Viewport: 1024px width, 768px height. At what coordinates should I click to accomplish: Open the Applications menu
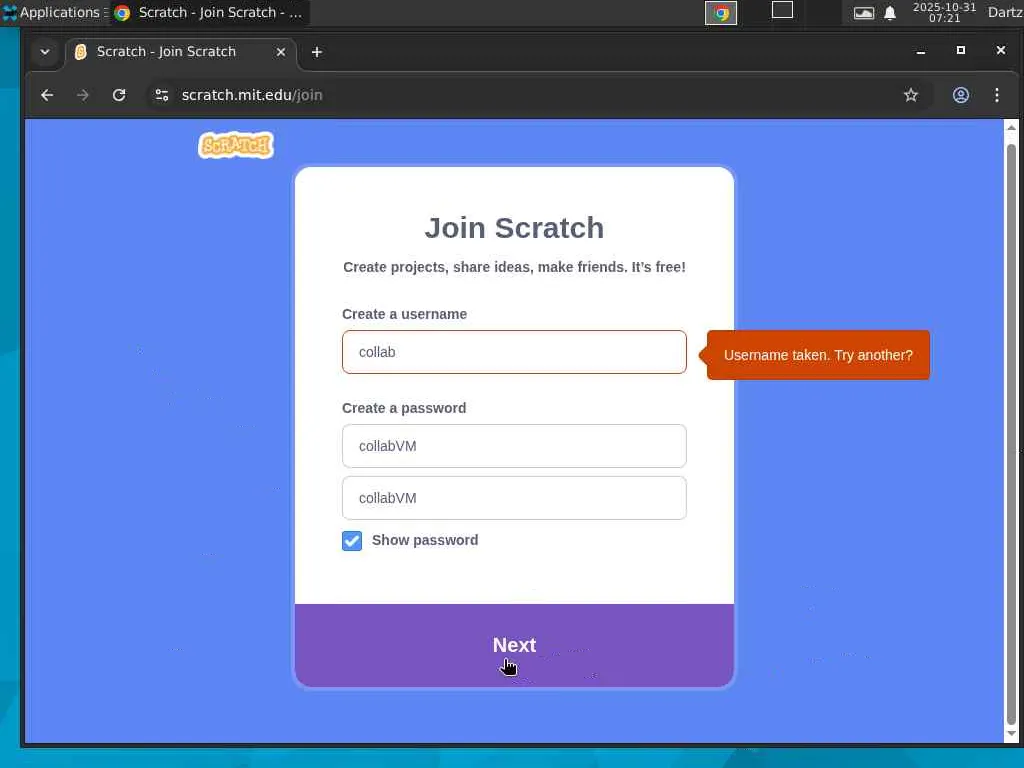pos(54,12)
